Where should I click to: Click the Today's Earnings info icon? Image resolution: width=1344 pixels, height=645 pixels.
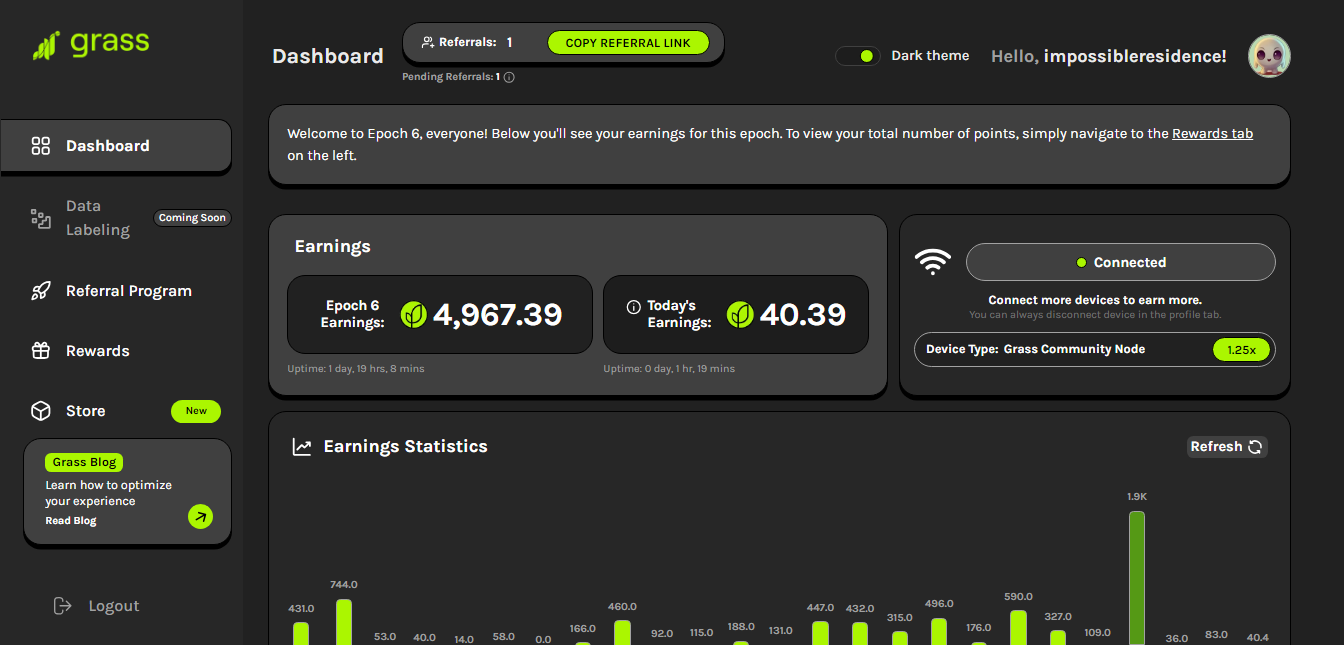[633, 307]
